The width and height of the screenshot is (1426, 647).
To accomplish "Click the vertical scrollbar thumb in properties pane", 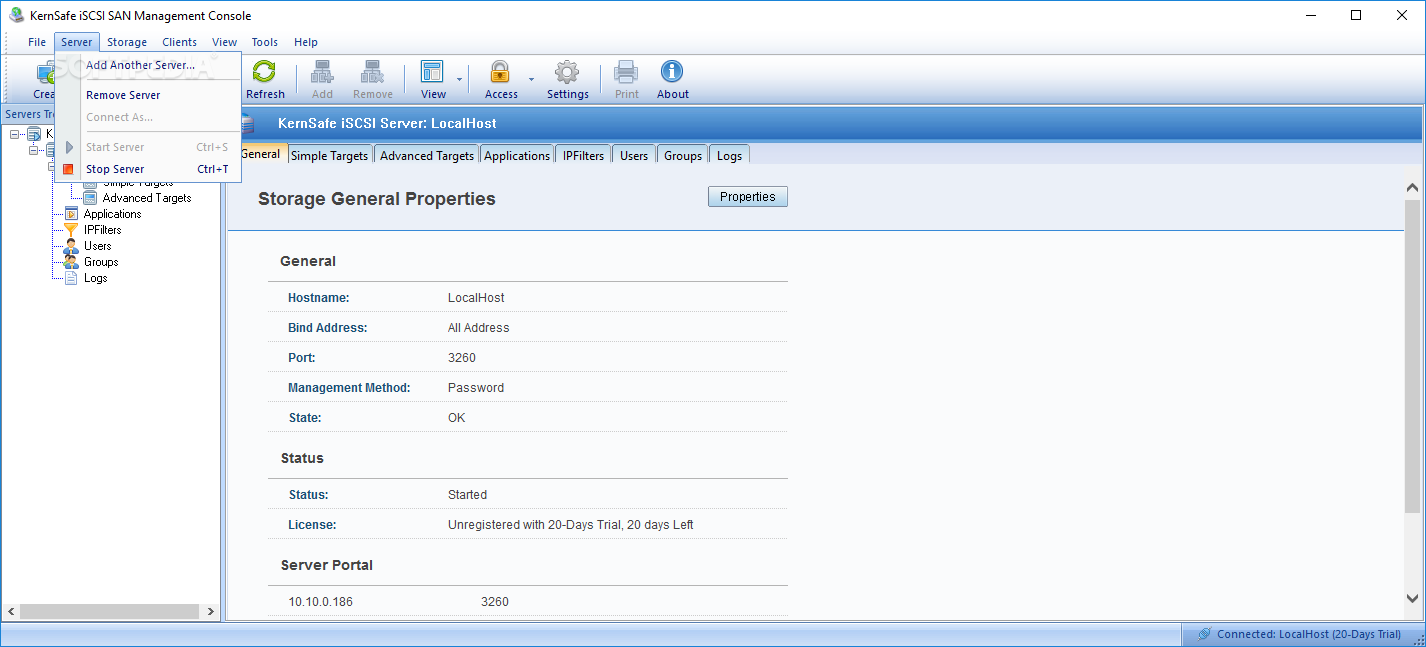I will (x=1412, y=357).
